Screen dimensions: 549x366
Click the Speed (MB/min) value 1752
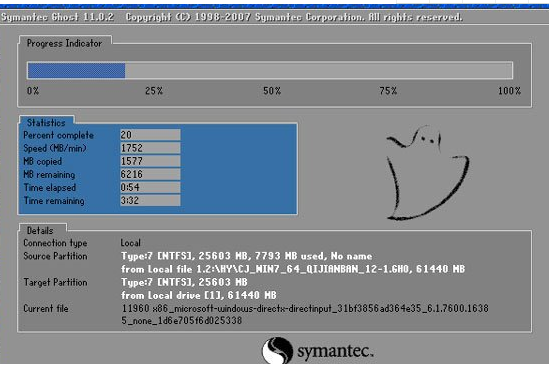(x=150, y=148)
